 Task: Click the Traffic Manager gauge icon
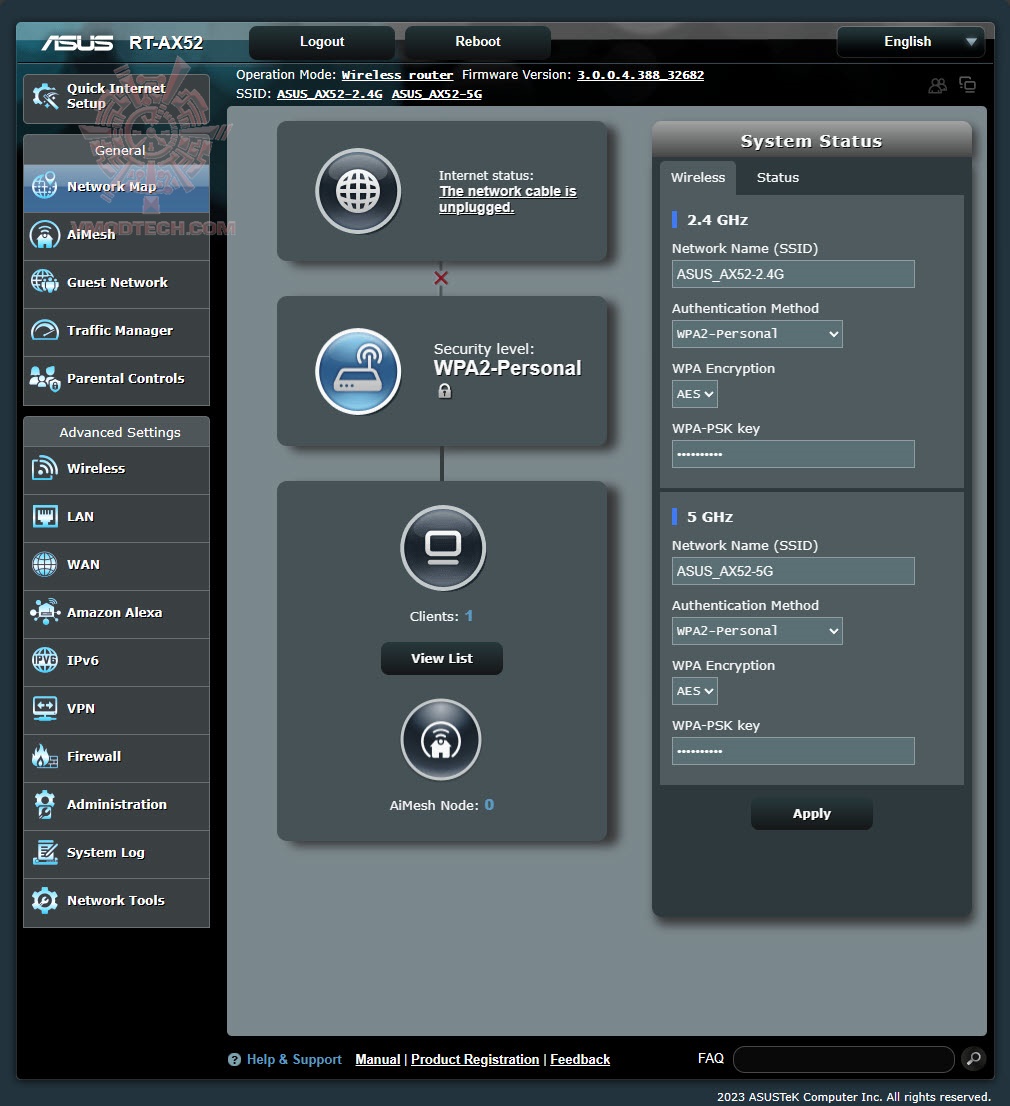[44, 330]
